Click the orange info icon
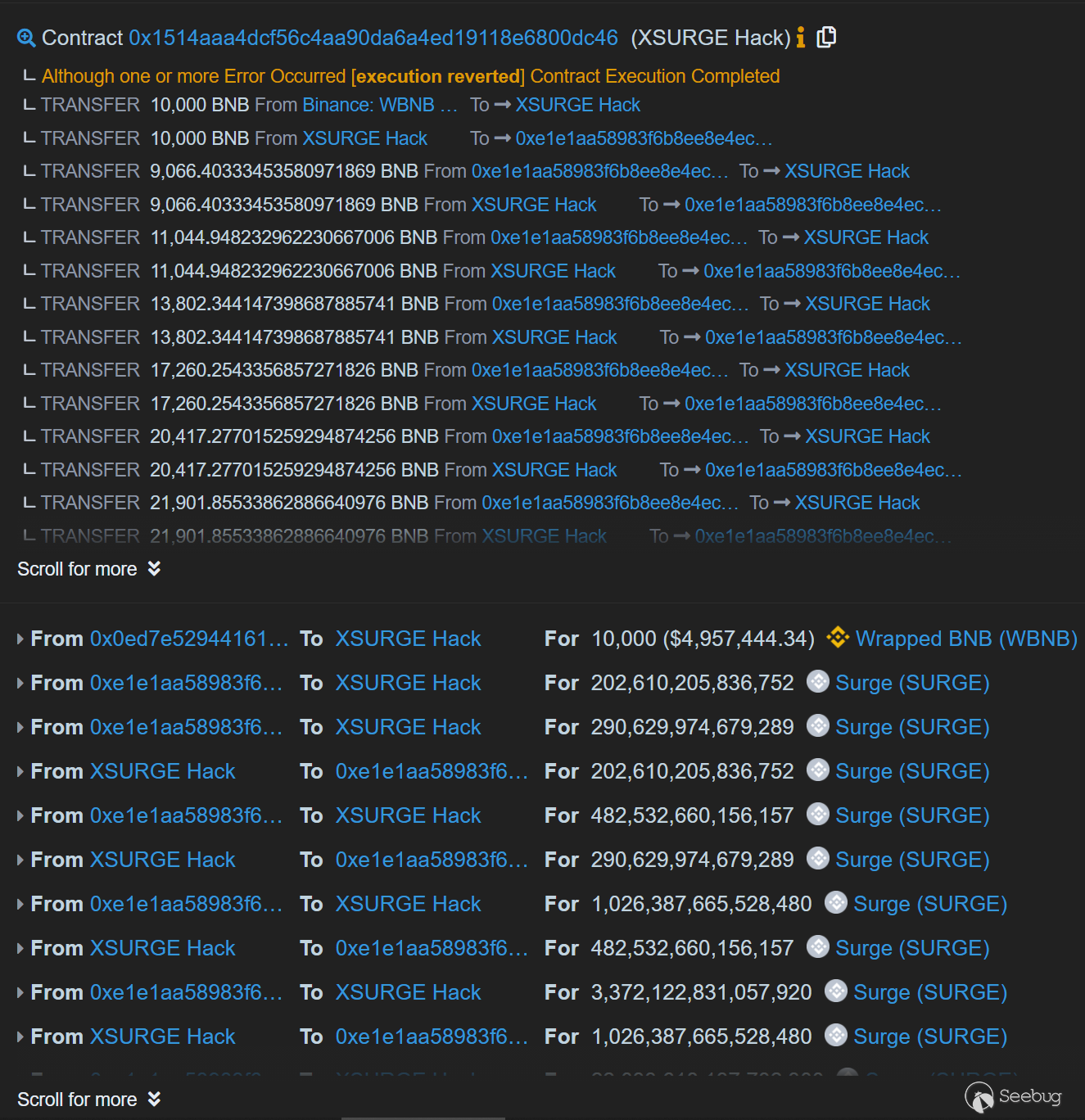This screenshot has width=1085, height=1120. pos(801,38)
